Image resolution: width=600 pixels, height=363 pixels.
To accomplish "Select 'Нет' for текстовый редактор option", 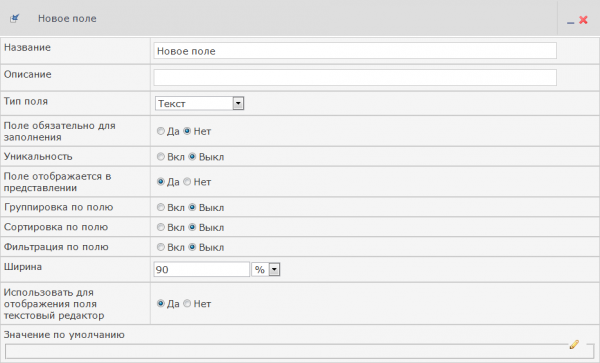I will pos(187,303).
